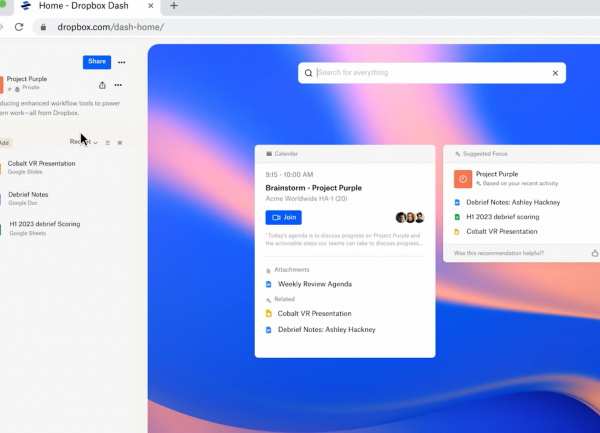The width and height of the screenshot is (600, 433).
Task: Reload the page with the refresh icon
Action: coord(19,27)
